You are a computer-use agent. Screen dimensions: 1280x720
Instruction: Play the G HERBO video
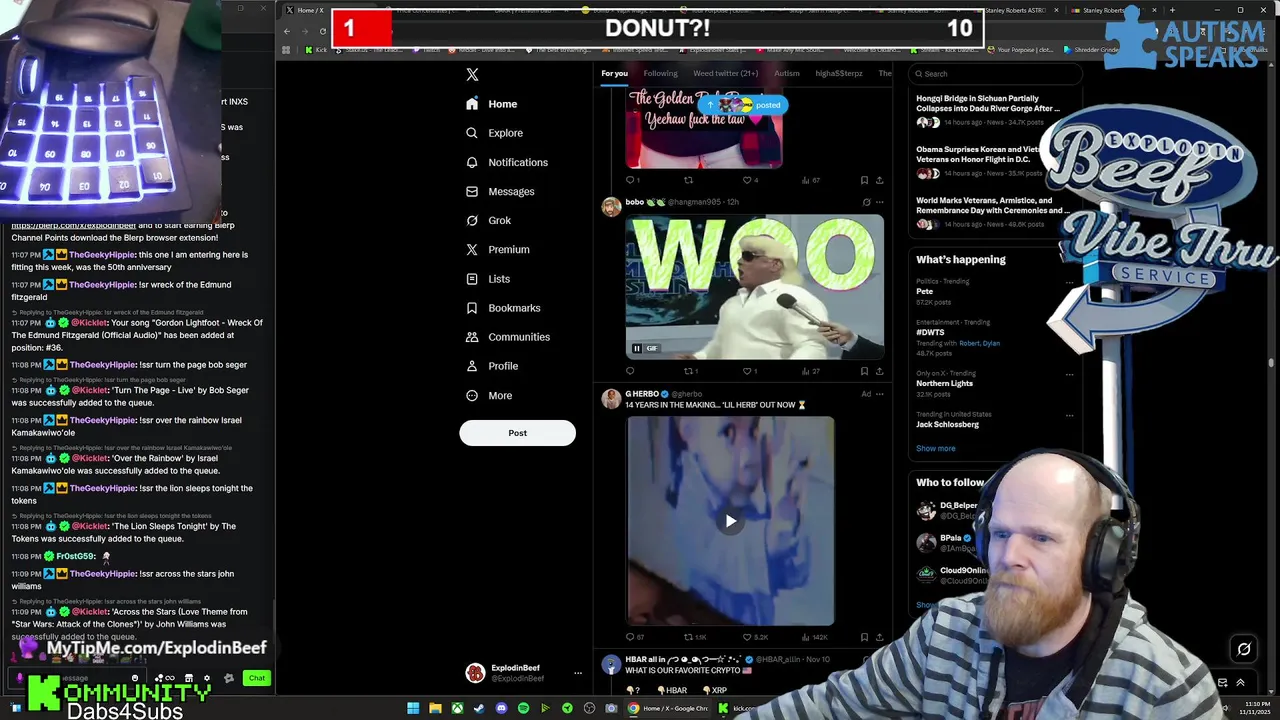coord(731,521)
